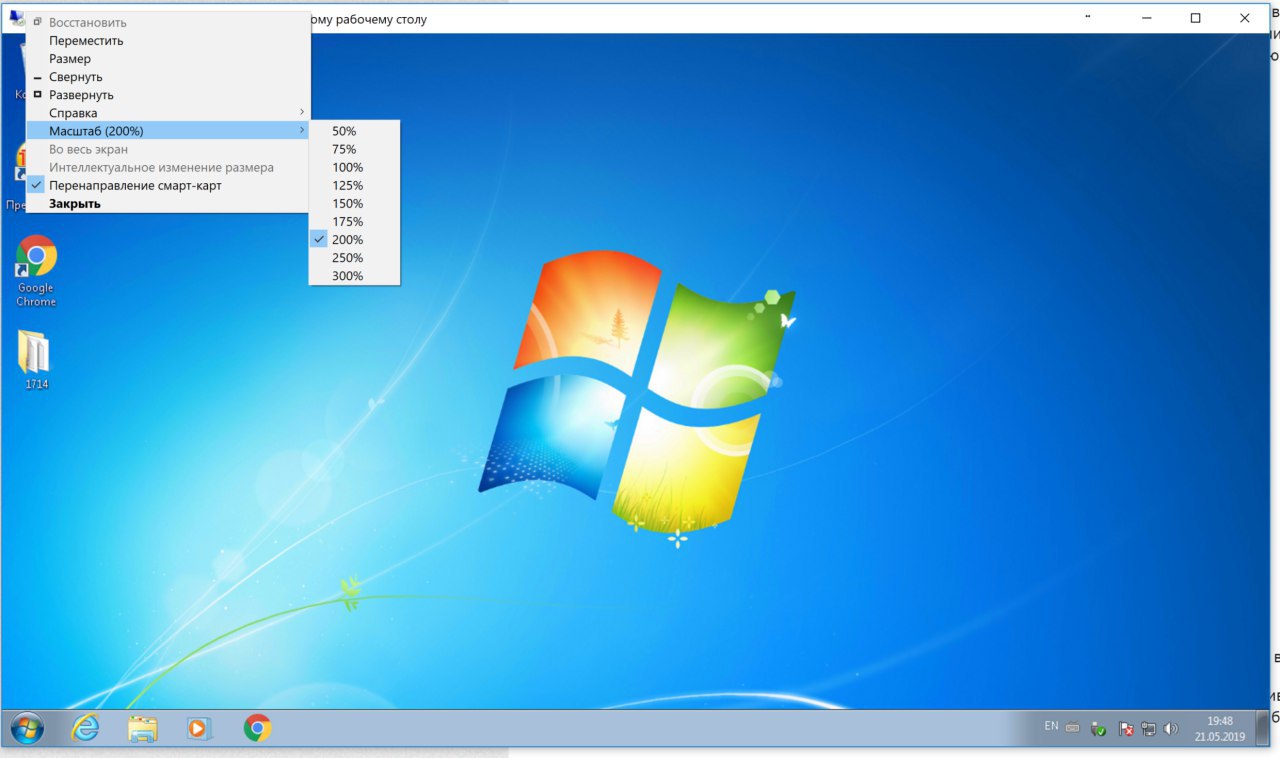Expand the Справка submenu

point(167,113)
